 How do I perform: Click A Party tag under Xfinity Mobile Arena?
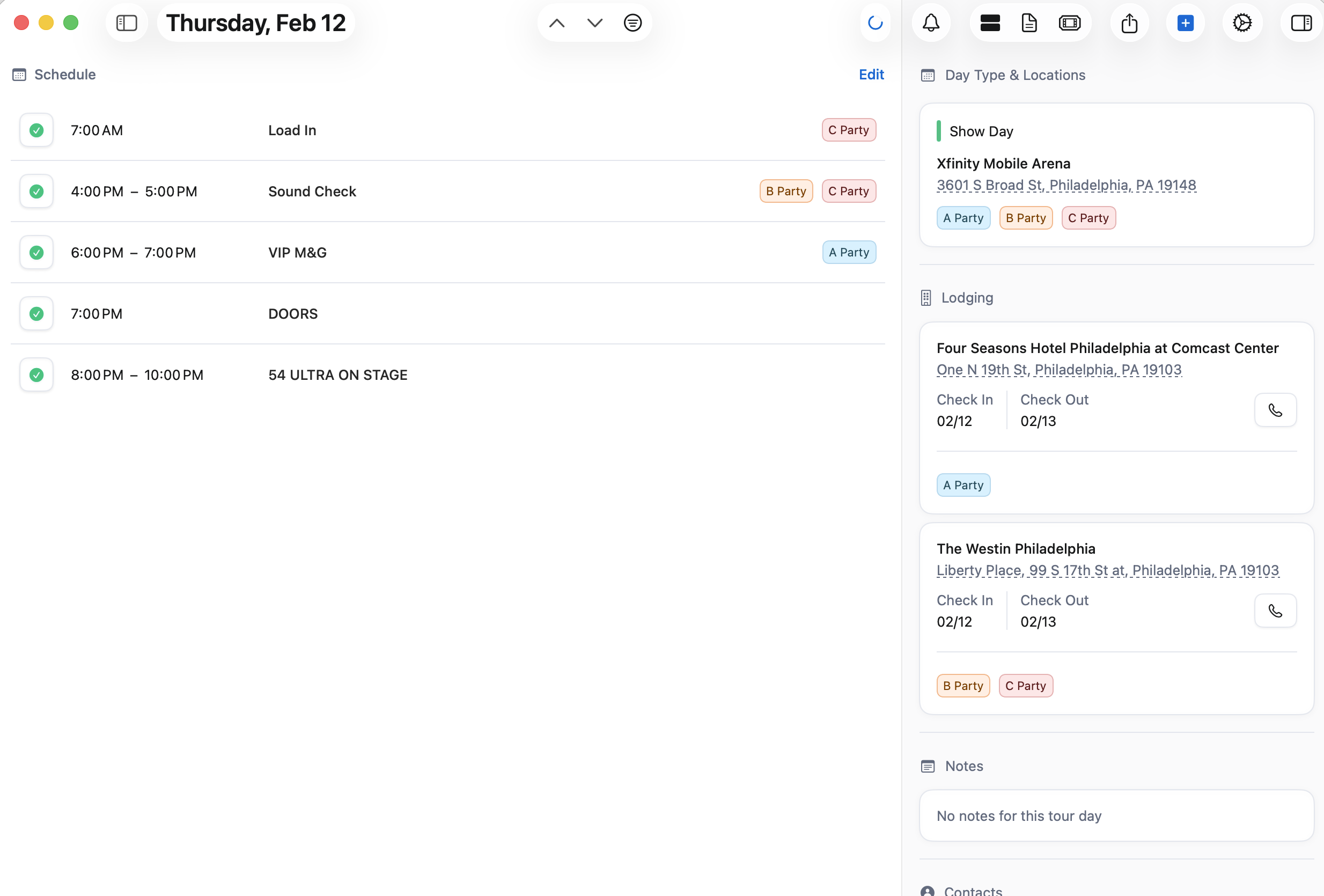[963, 218]
